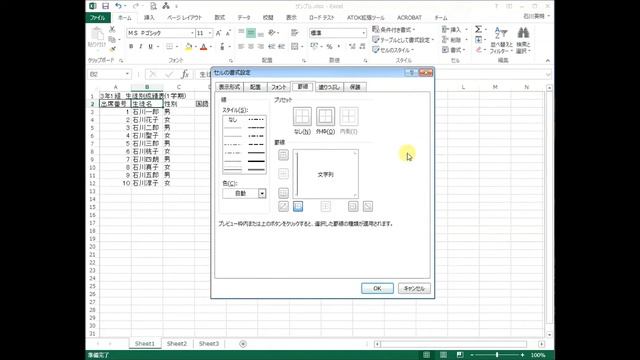640x360 pixels.
Task: Click zoom out minus on status bar
Action: click(472, 355)
